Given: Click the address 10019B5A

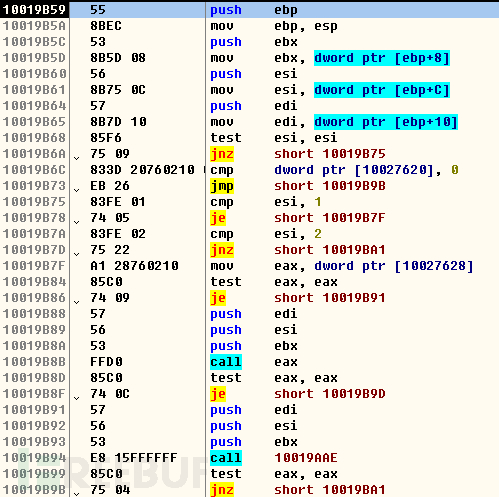Looking at the screenshot, I should pos(34,26).
